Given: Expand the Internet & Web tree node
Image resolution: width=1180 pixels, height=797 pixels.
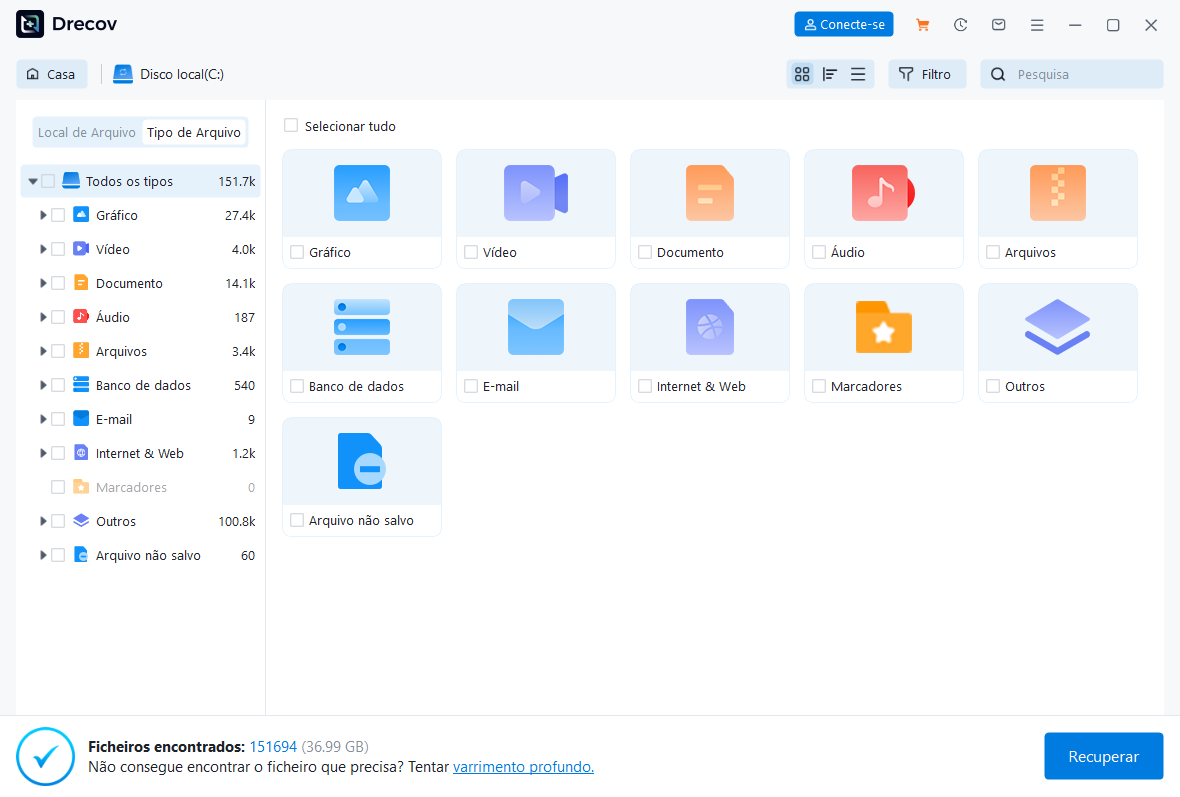Looking at the screenshot, I should (43, 453).
